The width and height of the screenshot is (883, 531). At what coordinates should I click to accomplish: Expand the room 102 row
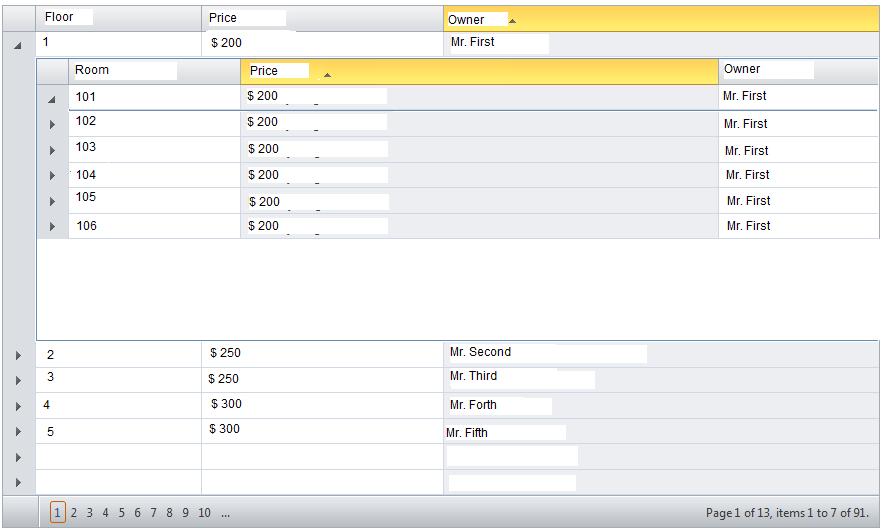[53, 125]
